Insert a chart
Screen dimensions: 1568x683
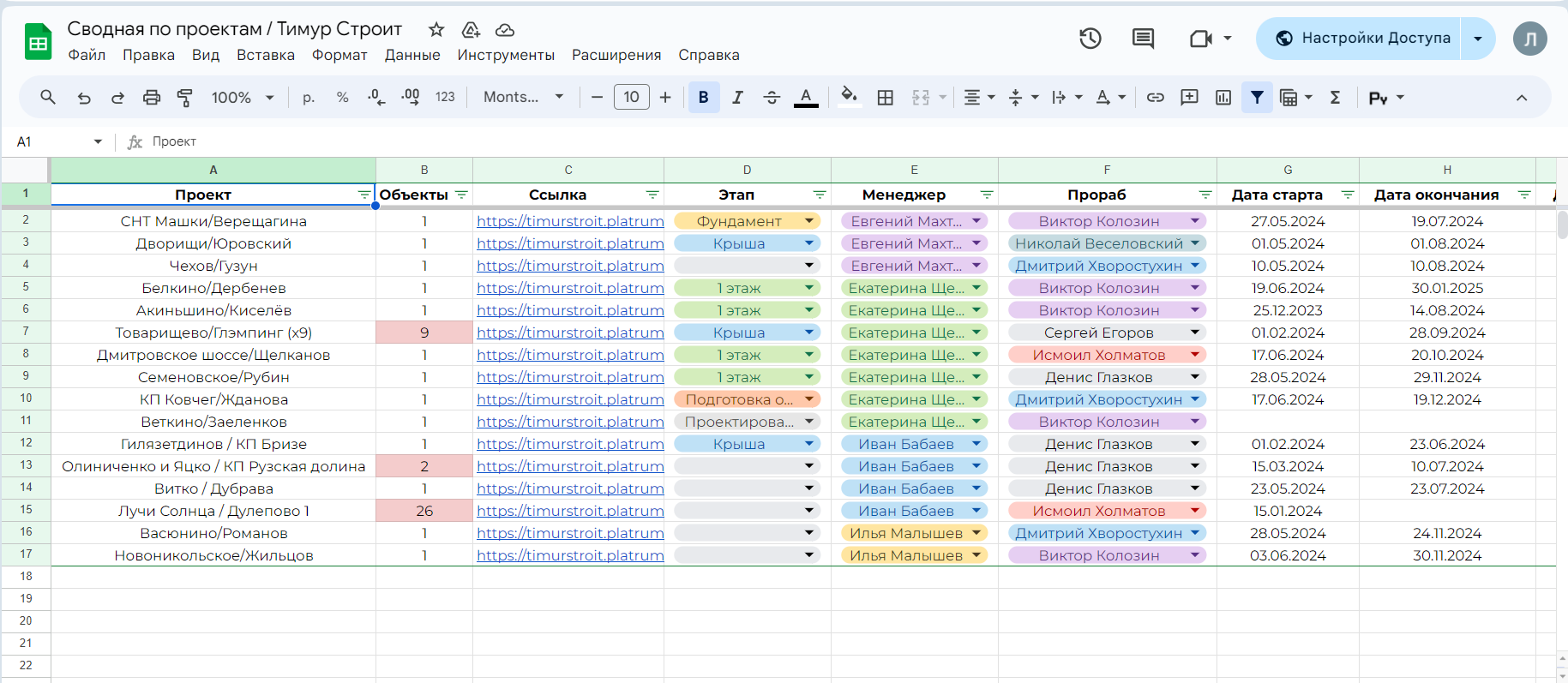[x=1223, y=98]
